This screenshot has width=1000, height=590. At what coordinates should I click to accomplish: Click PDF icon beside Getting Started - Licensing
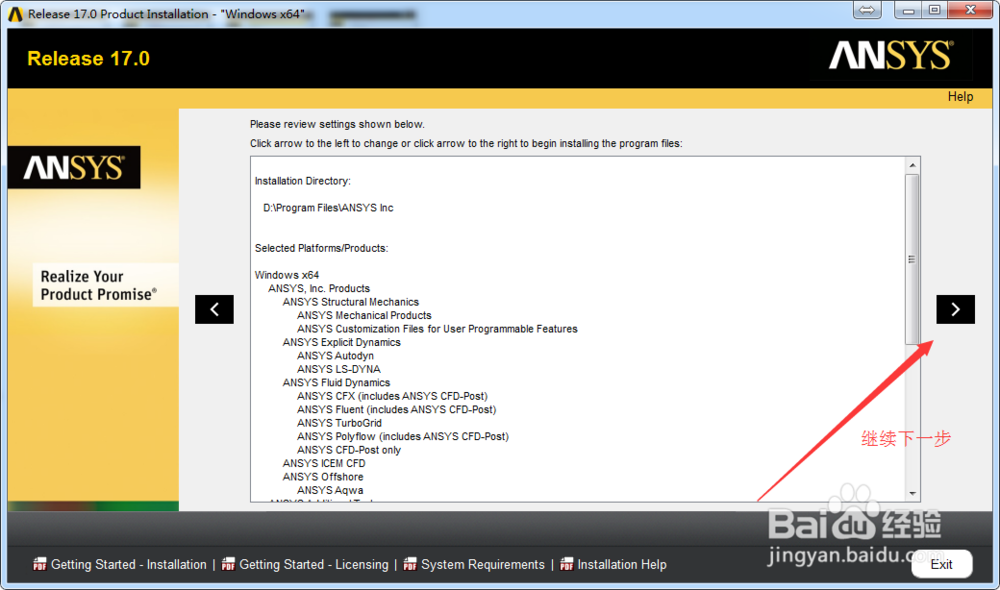pos(228,564)
